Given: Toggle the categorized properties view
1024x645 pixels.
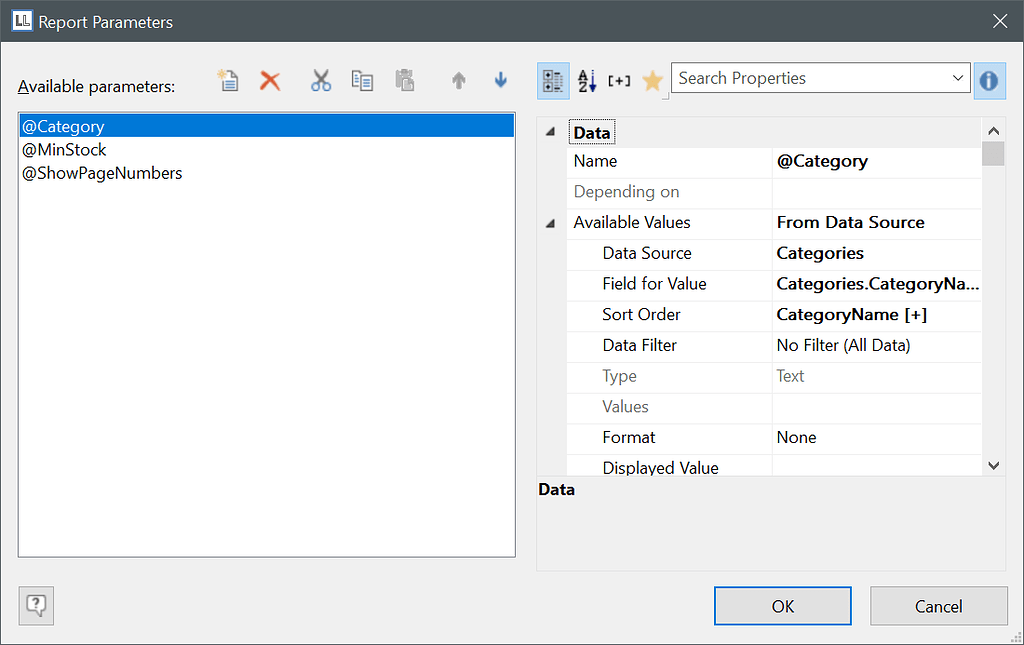Looking at the screenshot, I should 553,80.
